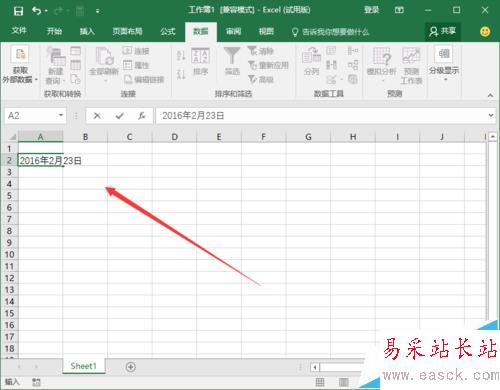
Task: Click Sort Z to A descending icon
Action: (x=181, y=74)
